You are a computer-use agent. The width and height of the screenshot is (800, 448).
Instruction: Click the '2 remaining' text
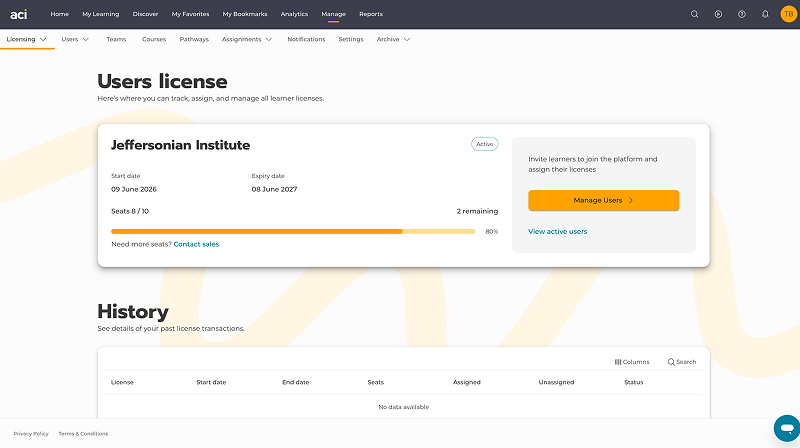[478, 211]
